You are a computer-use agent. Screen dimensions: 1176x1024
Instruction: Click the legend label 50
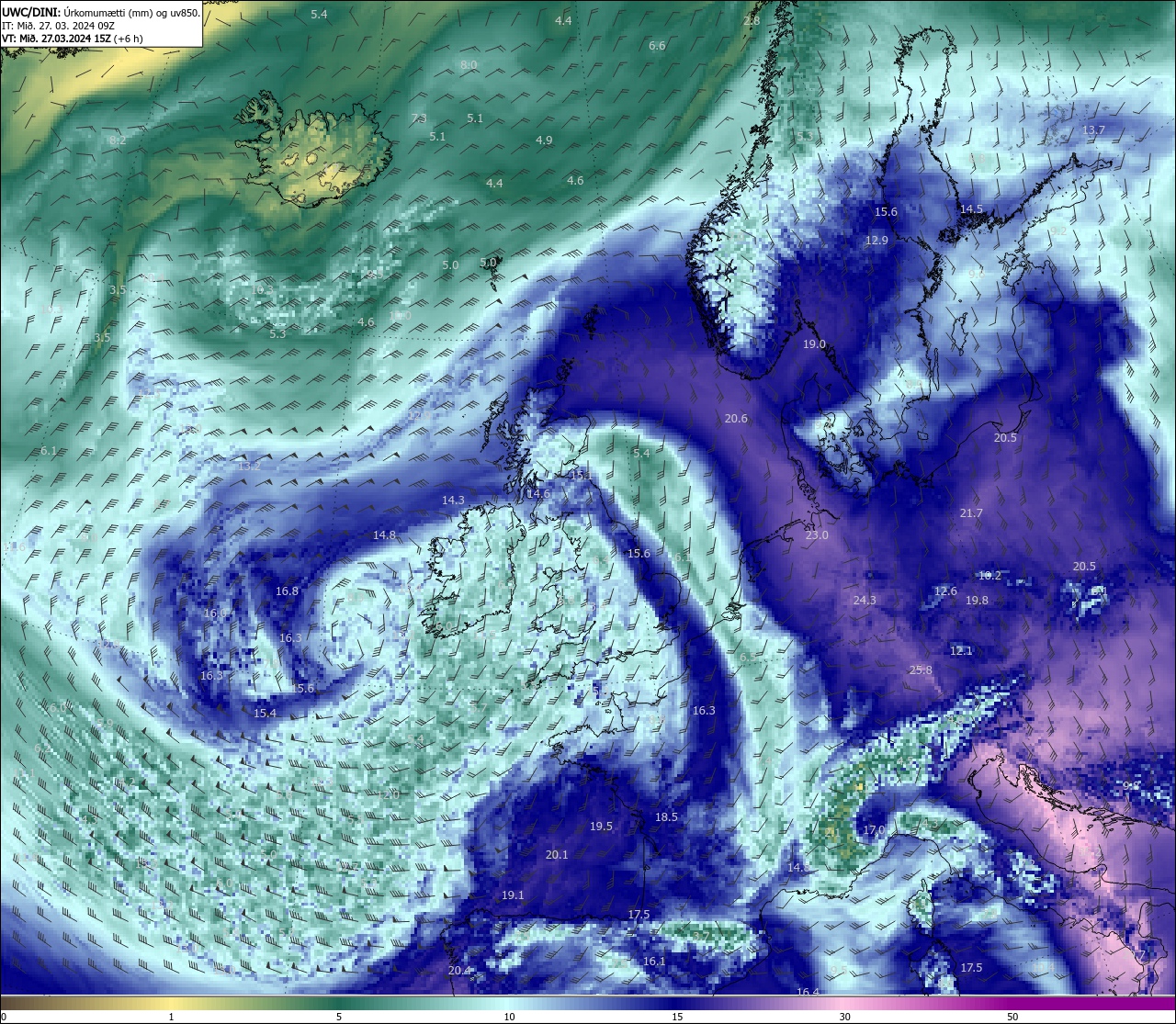click(1012, 1017)
